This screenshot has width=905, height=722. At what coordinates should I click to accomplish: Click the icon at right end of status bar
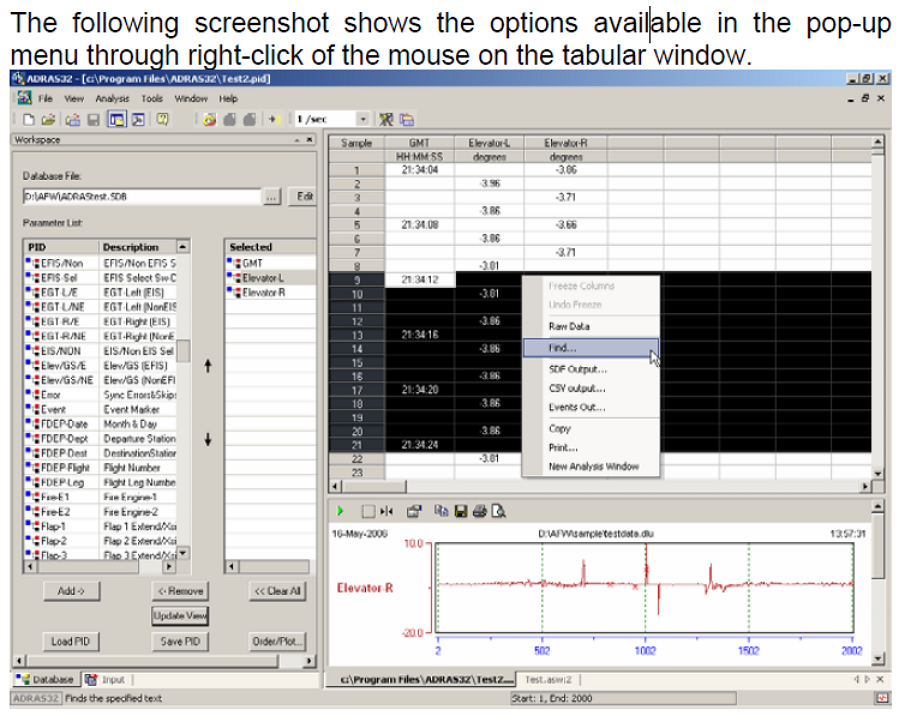point(882,698)
